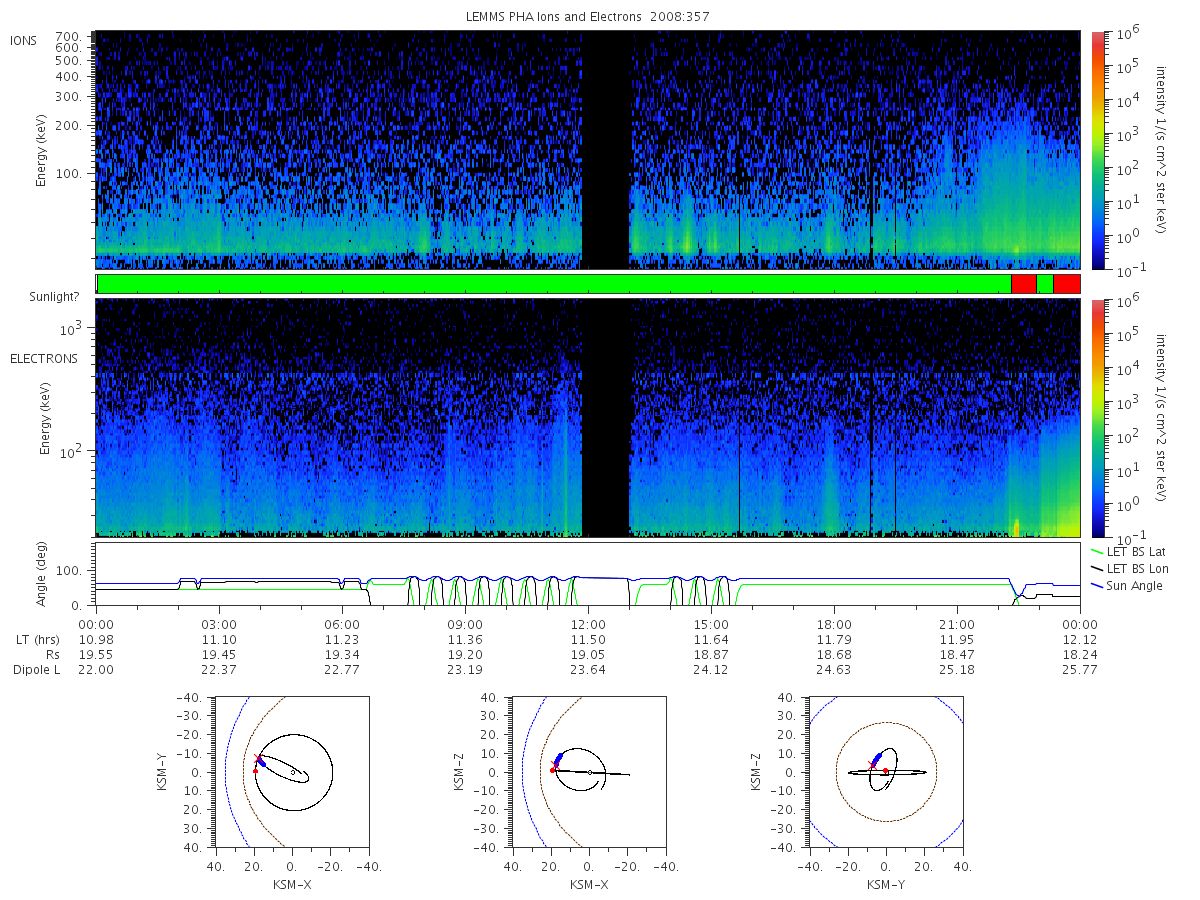Select the blue Sun Angle legend entry

pos(1127,585)
